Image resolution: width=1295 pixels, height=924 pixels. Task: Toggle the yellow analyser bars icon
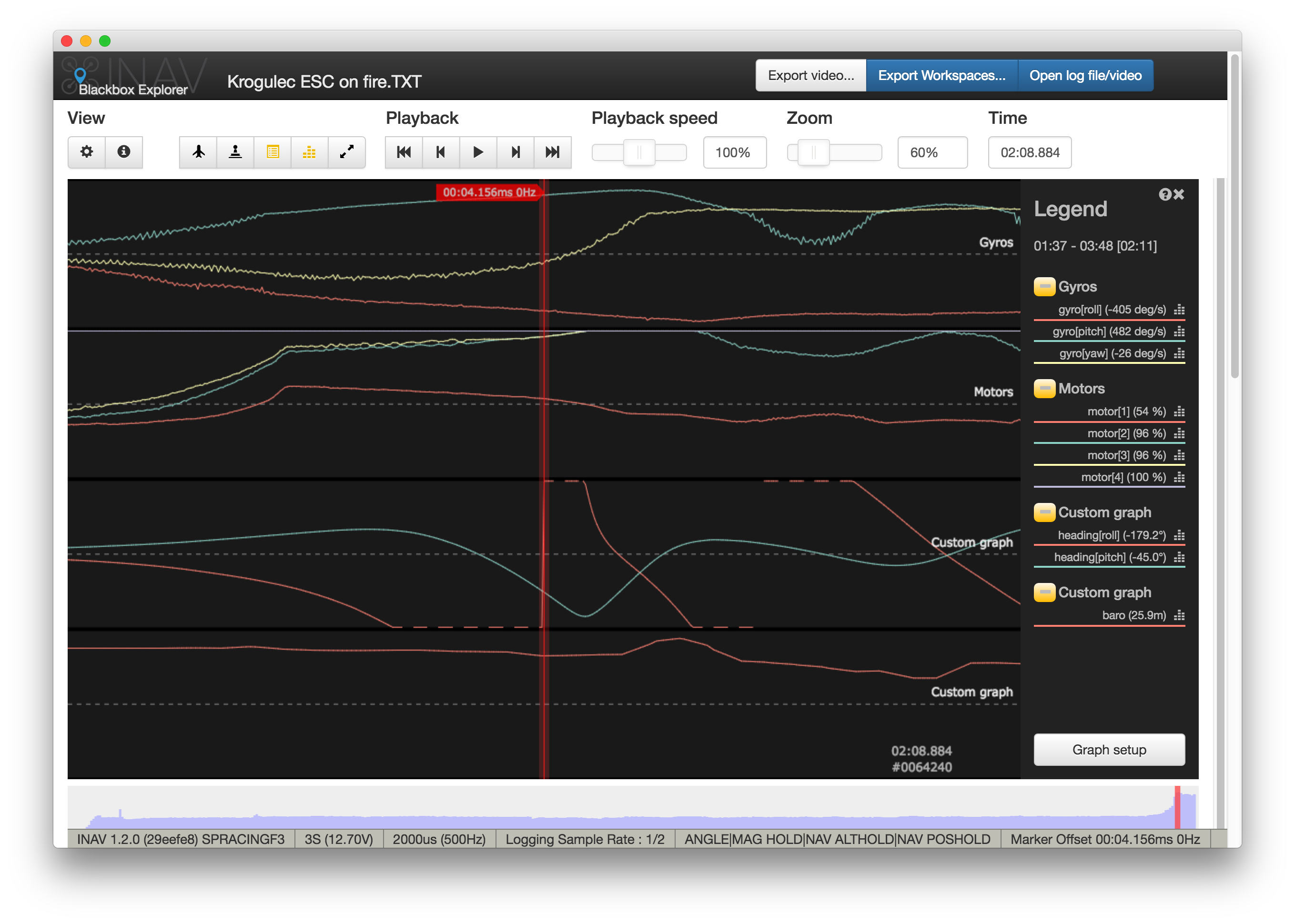tap(309, 152)
